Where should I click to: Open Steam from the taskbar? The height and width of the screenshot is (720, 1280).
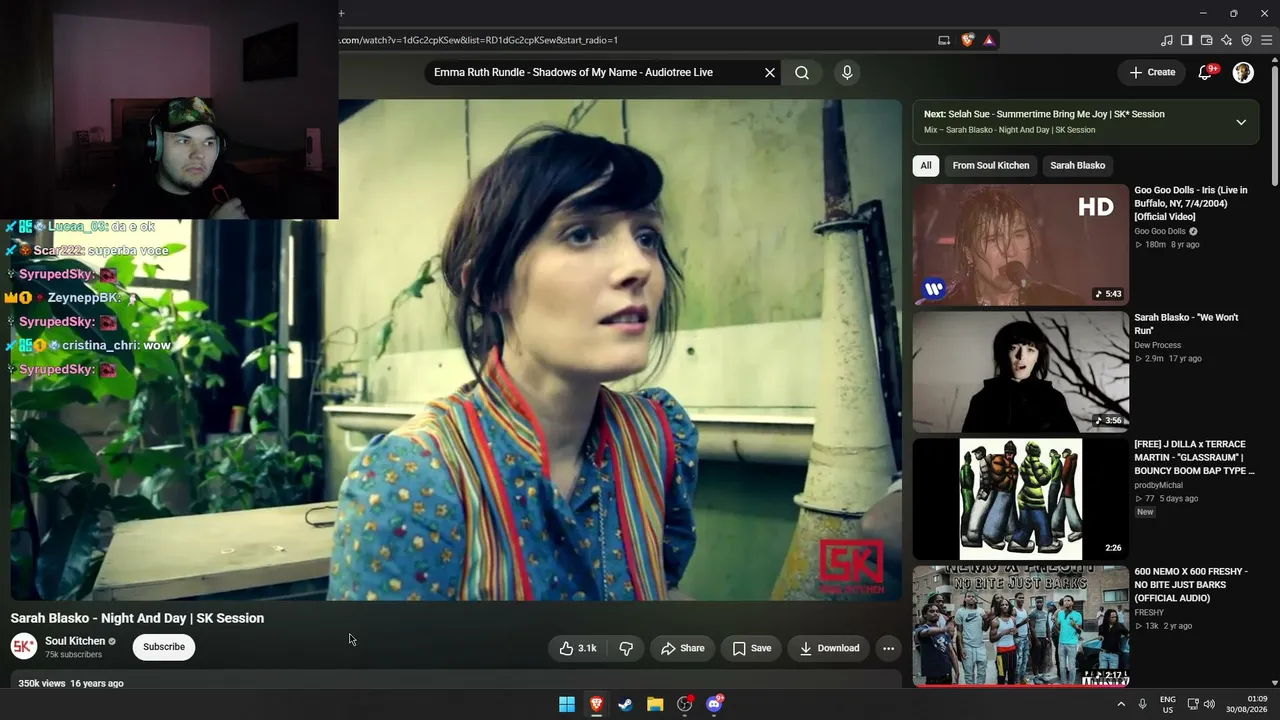pos(625,704)
